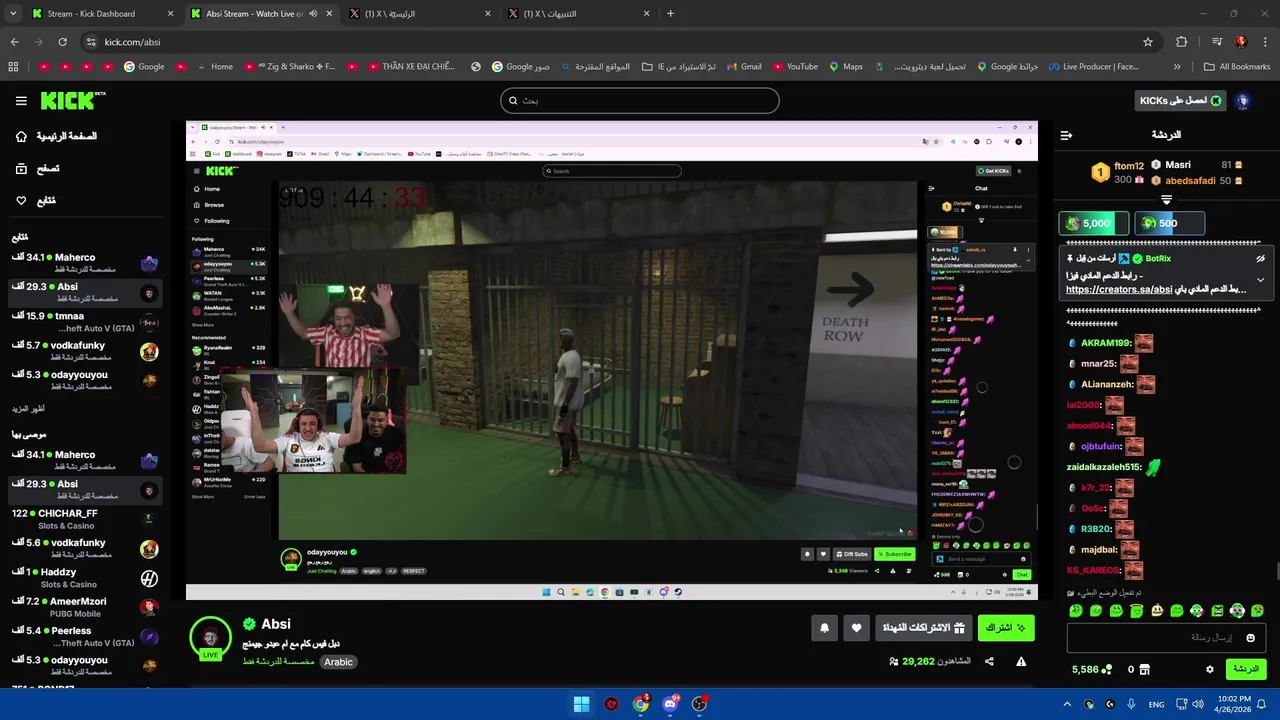1280x720 pixels.
Task: Open a new browser tab
Action: click(670, 14)
